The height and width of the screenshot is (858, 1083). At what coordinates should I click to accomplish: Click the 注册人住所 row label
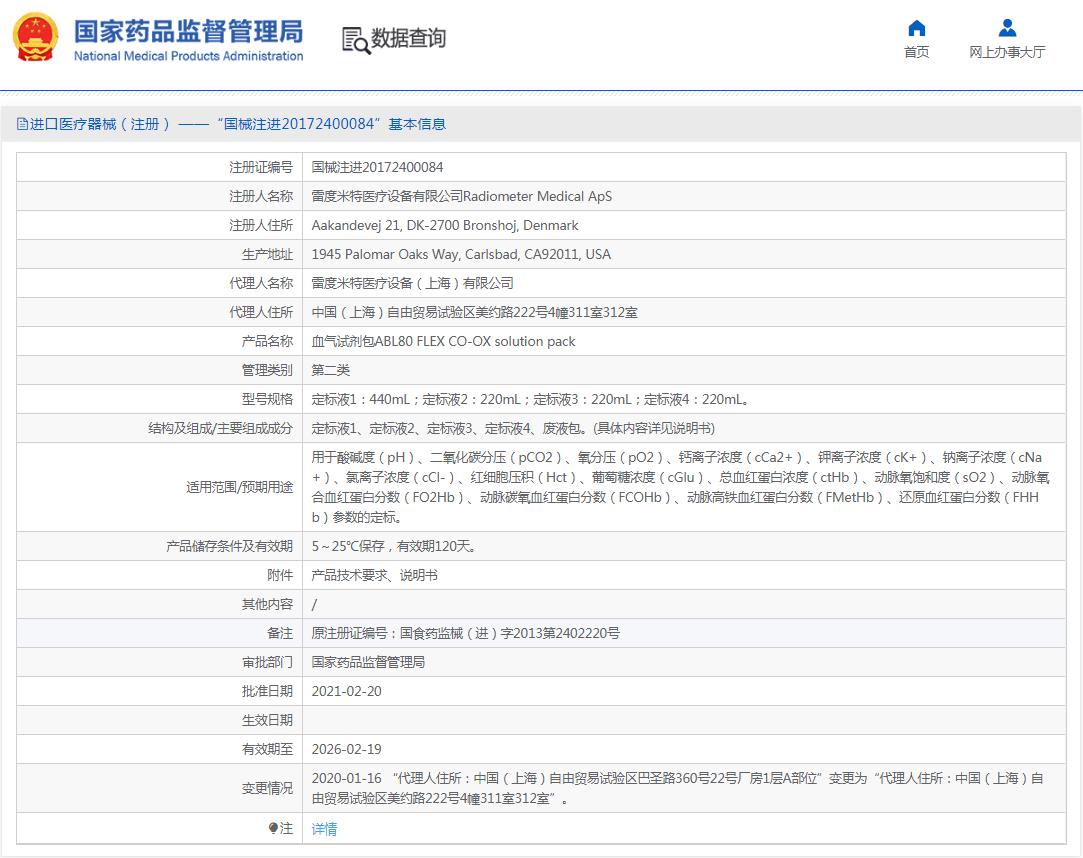point(261,225)
